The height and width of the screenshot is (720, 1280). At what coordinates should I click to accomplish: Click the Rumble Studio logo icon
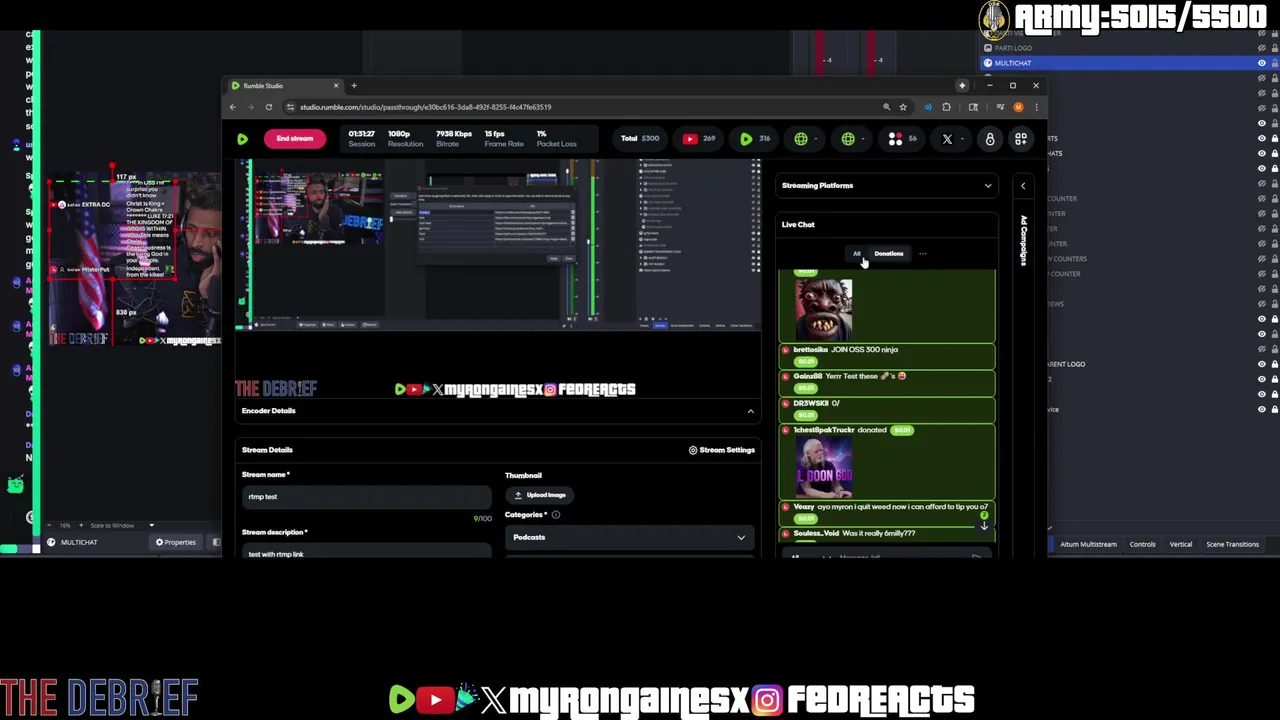242,139
